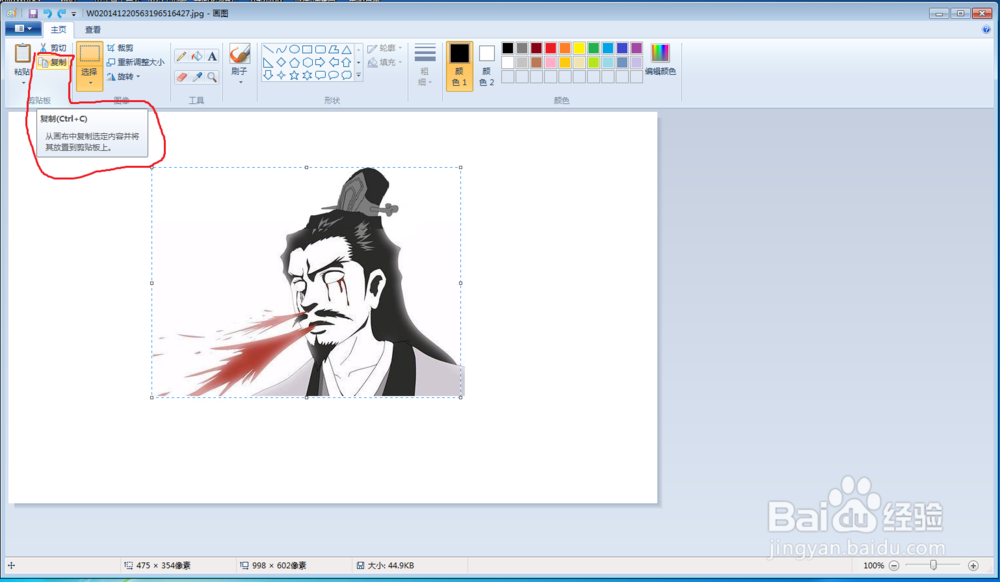Choose the straight Line shape

tap(268, 49)
